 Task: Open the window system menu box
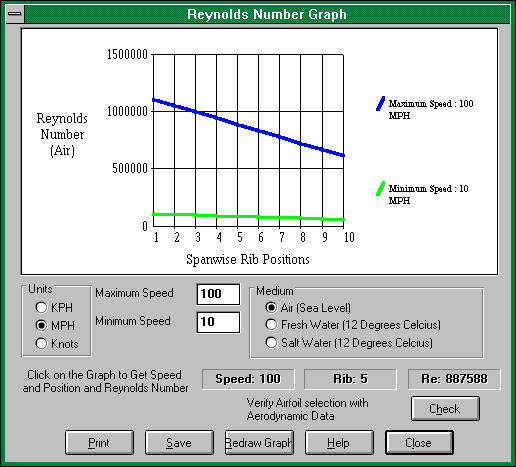tap(15, 14)
